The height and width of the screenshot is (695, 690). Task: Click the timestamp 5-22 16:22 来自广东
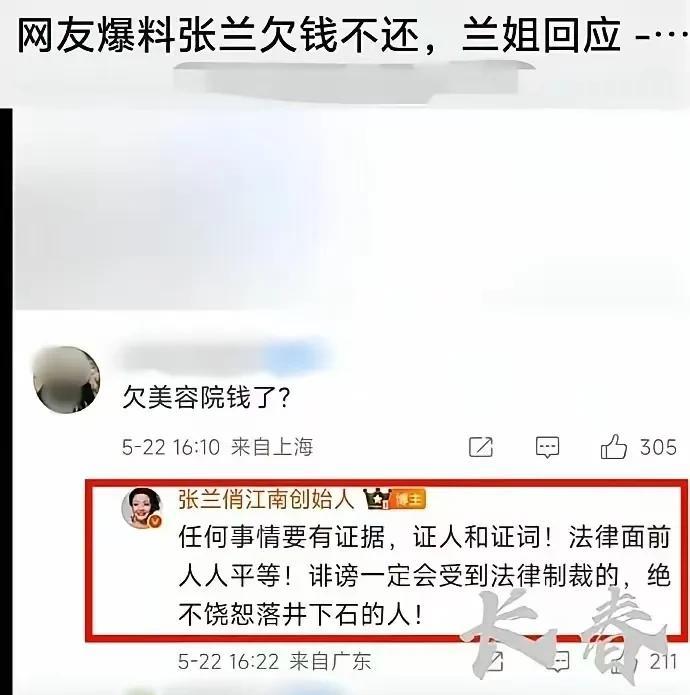(x=275, y=662)
